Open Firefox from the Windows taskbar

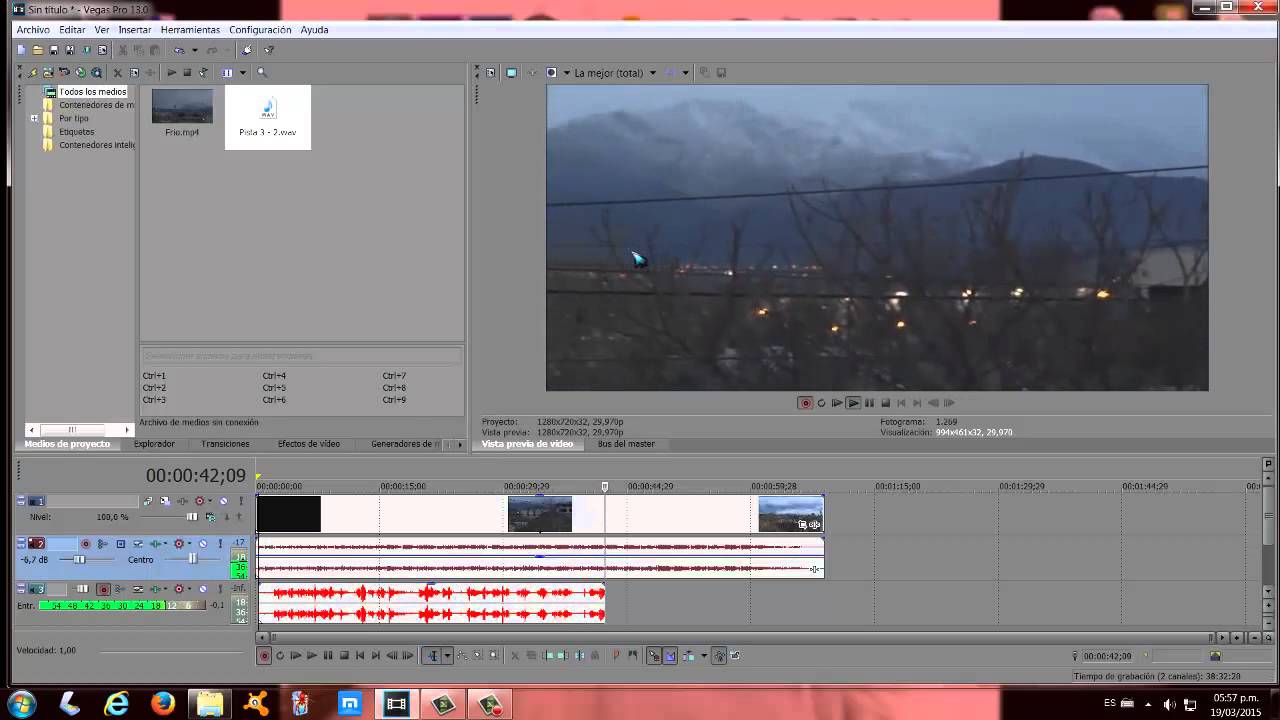point(163,704)
